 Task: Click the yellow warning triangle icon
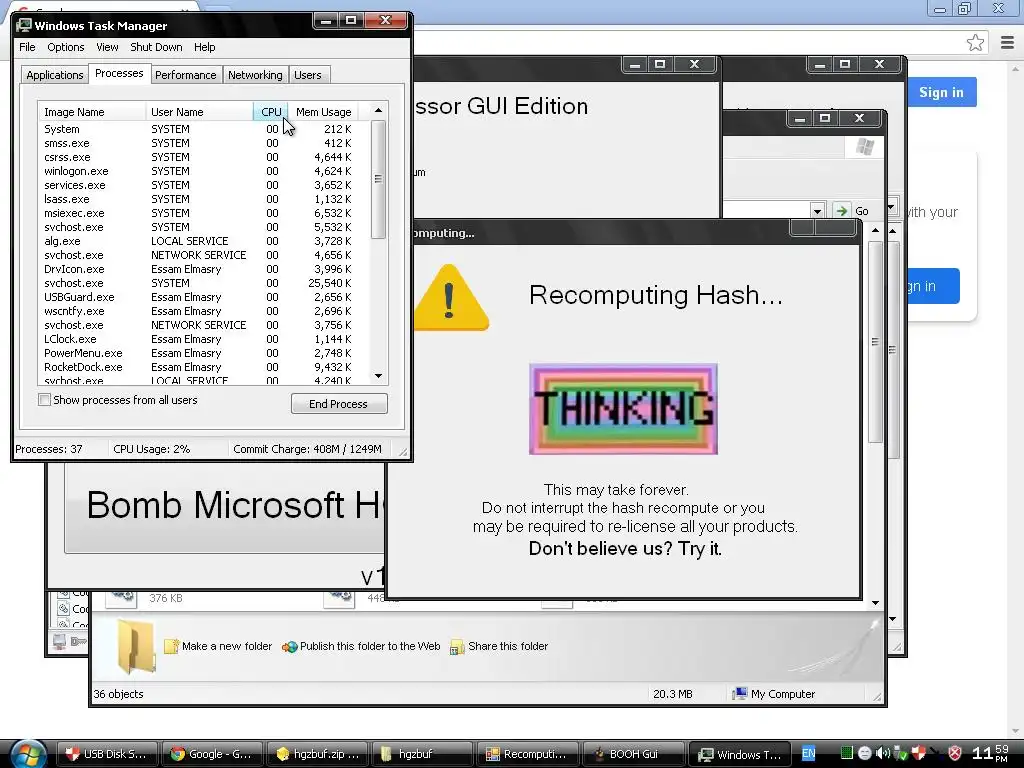click(451, 298)
